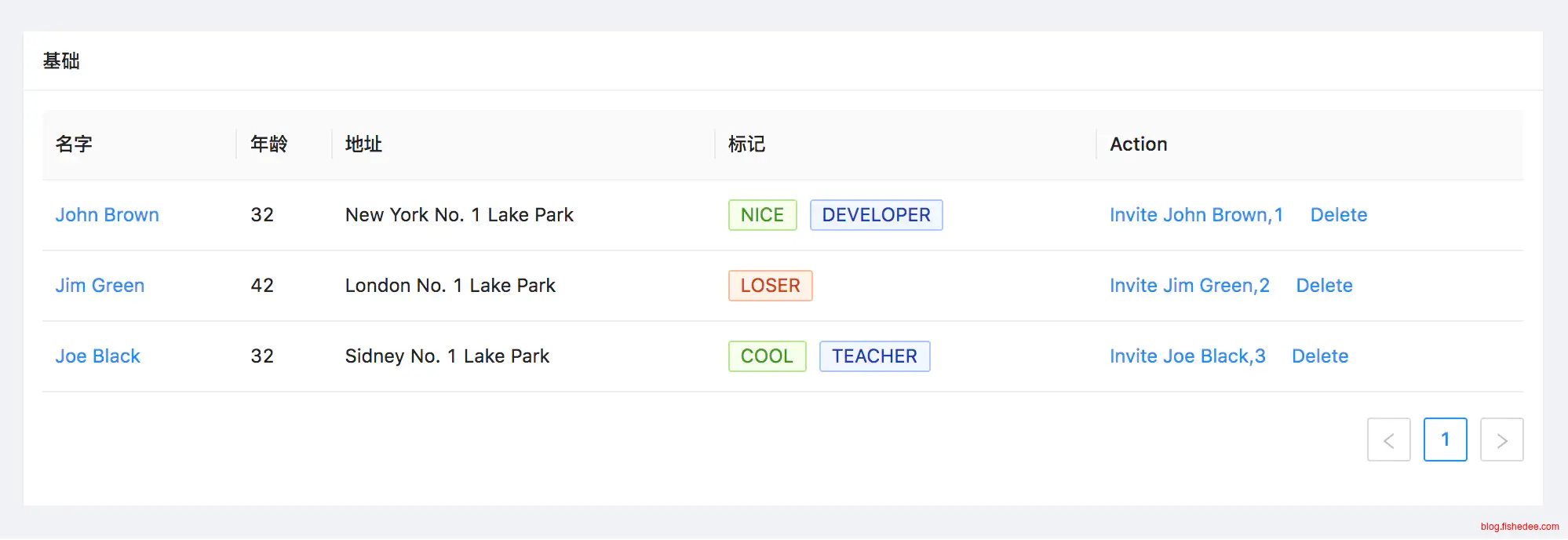Delete the John Brown row

coord(1338,215)
